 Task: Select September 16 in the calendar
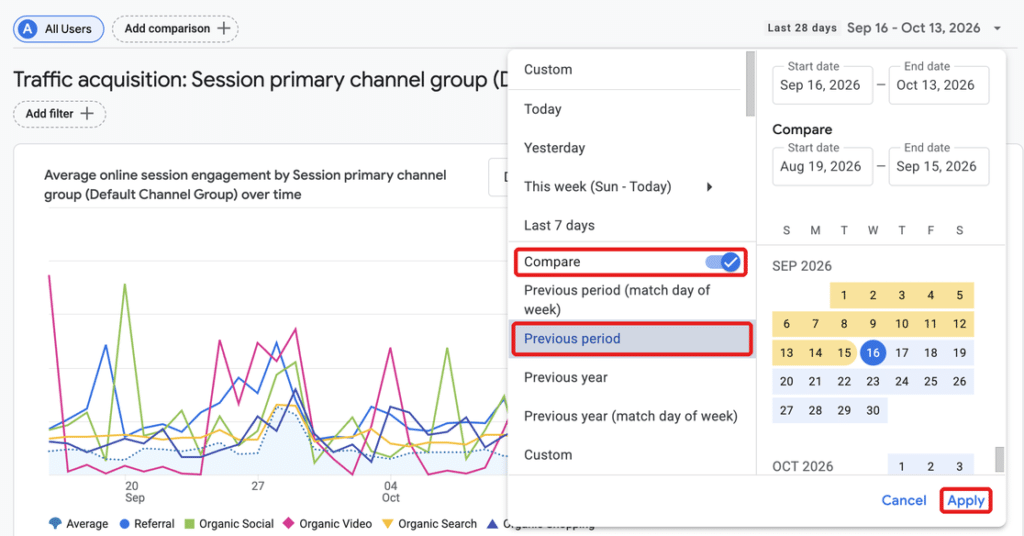pyautogui.click(x=872, y=353)
